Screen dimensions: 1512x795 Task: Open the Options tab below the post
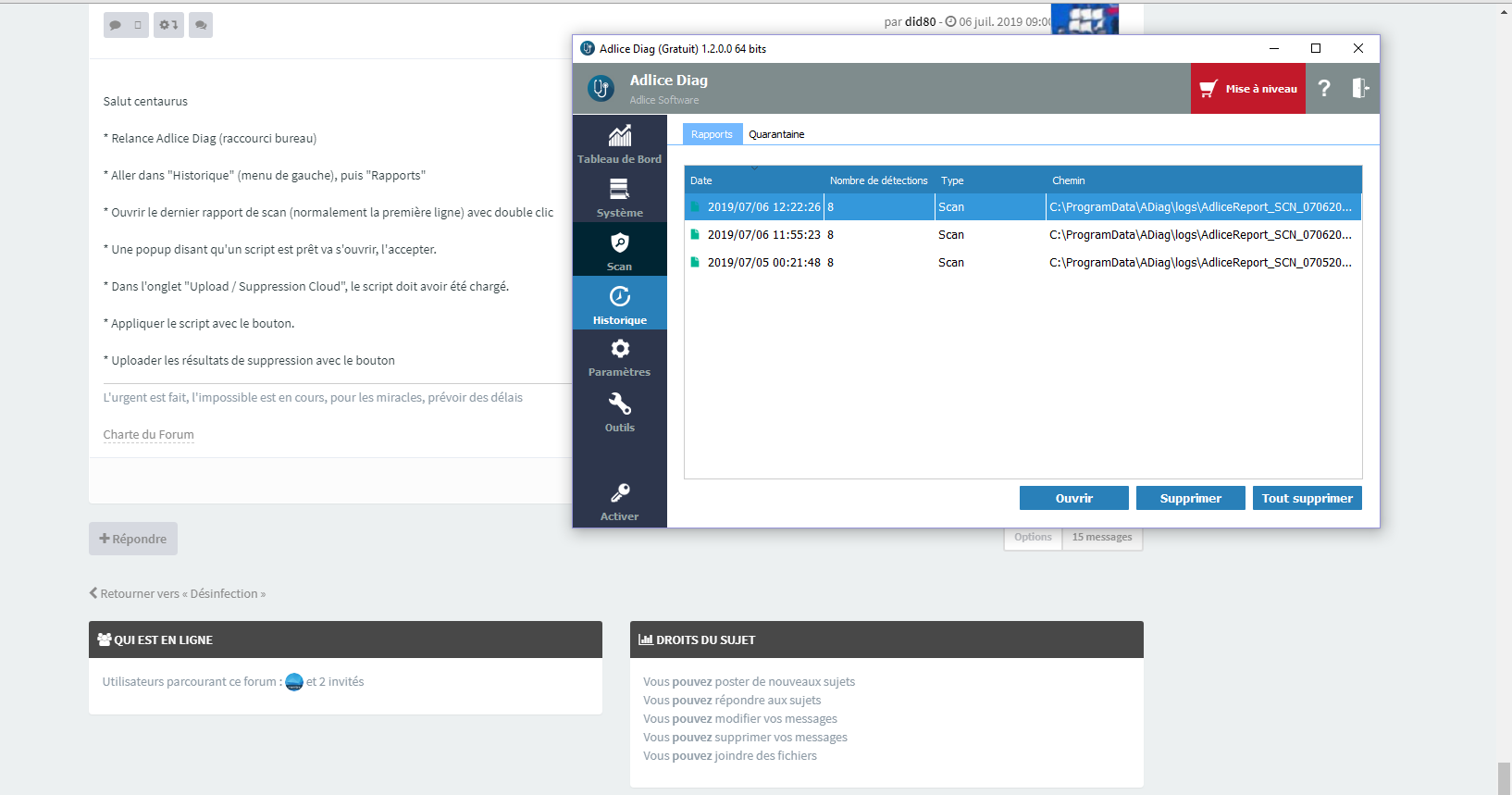click(x=1033, y=537)
